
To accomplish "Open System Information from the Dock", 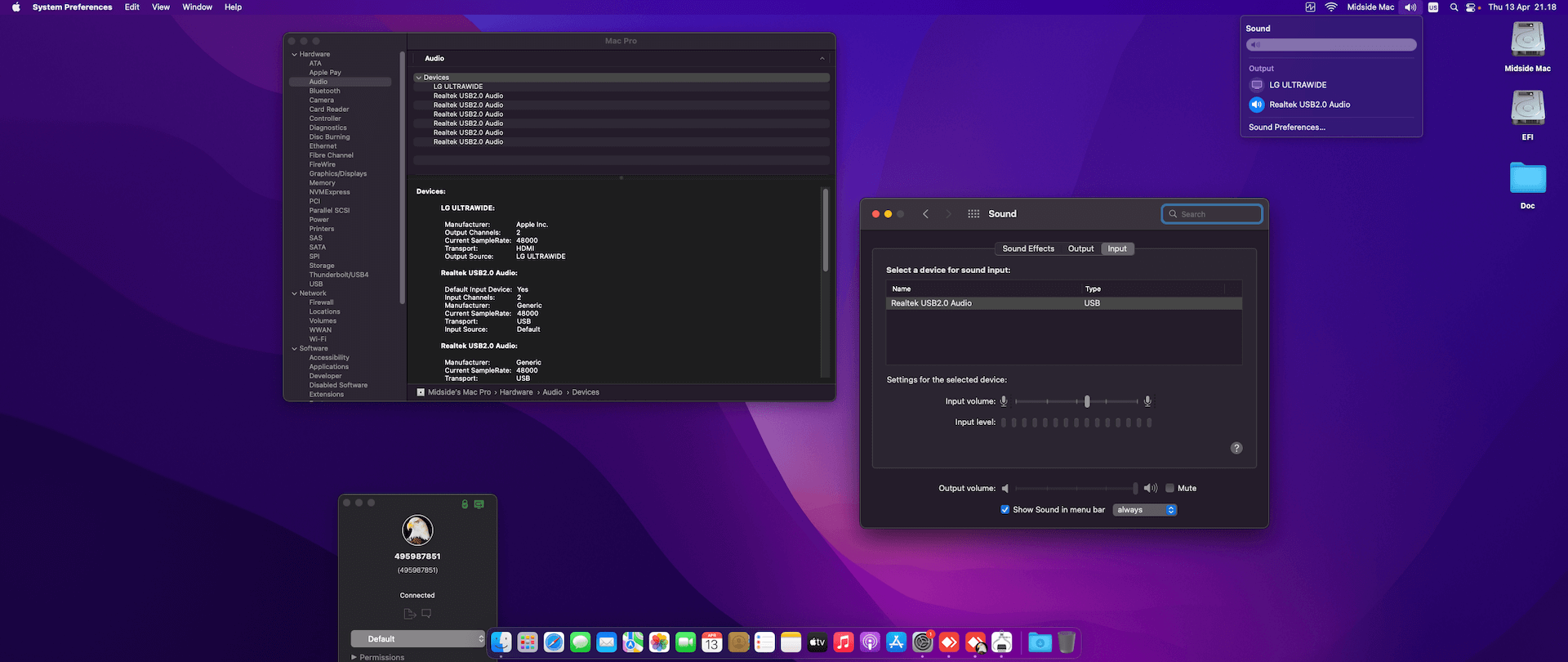I will pyautogui.click(x=1002, y=642).
